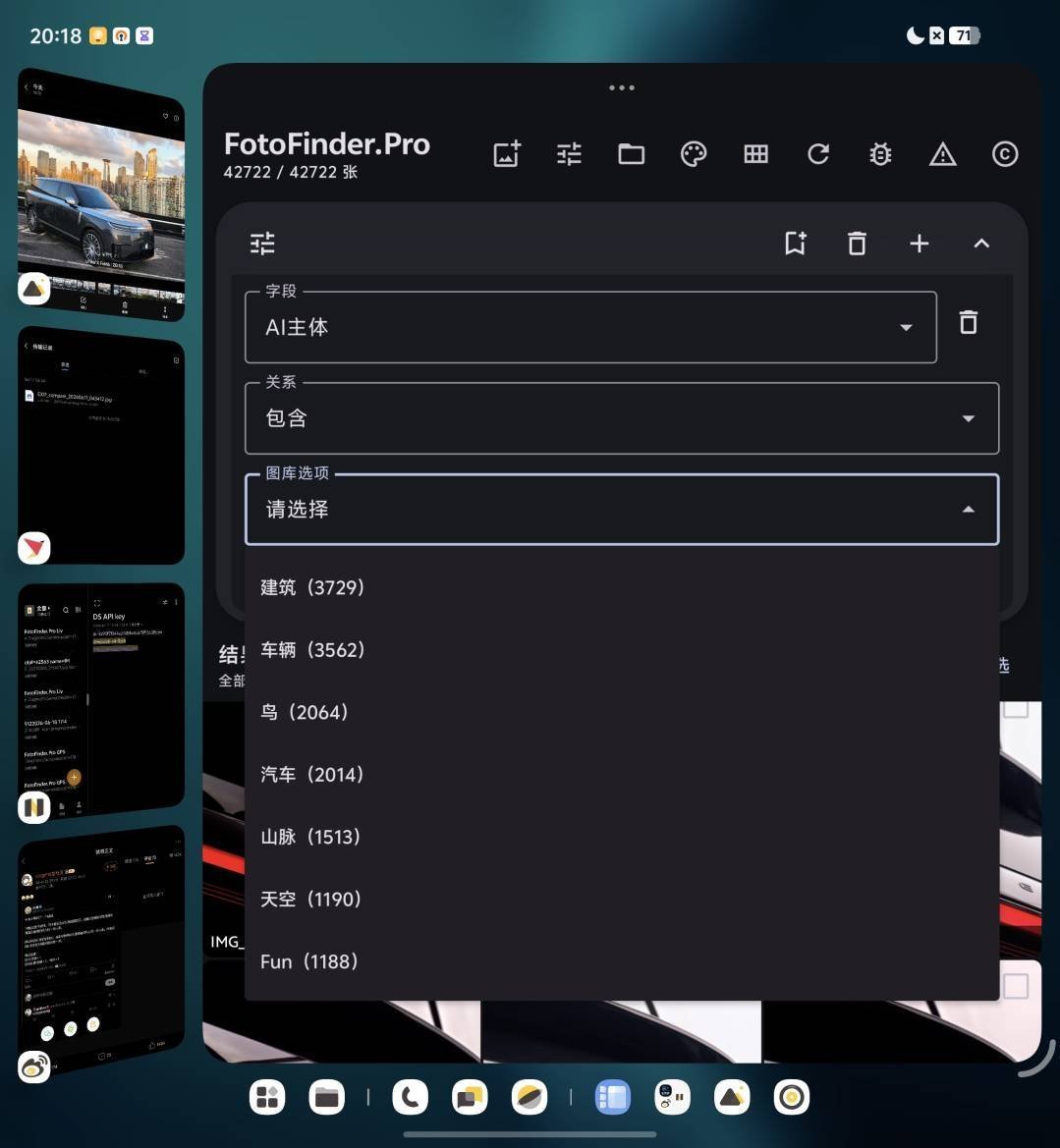
Task: Open the file manager folder icon in dock
Action: point(327,1098)
